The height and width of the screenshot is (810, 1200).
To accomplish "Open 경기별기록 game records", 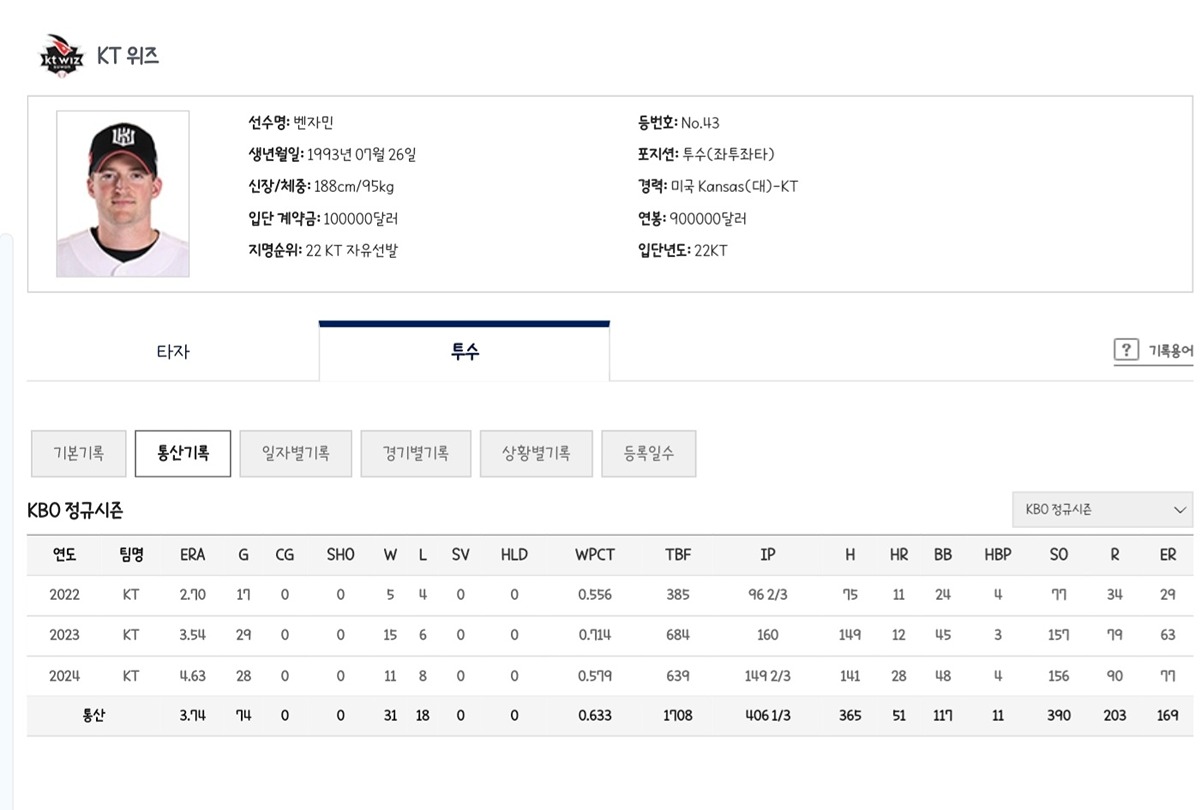I will pos(415,453).
